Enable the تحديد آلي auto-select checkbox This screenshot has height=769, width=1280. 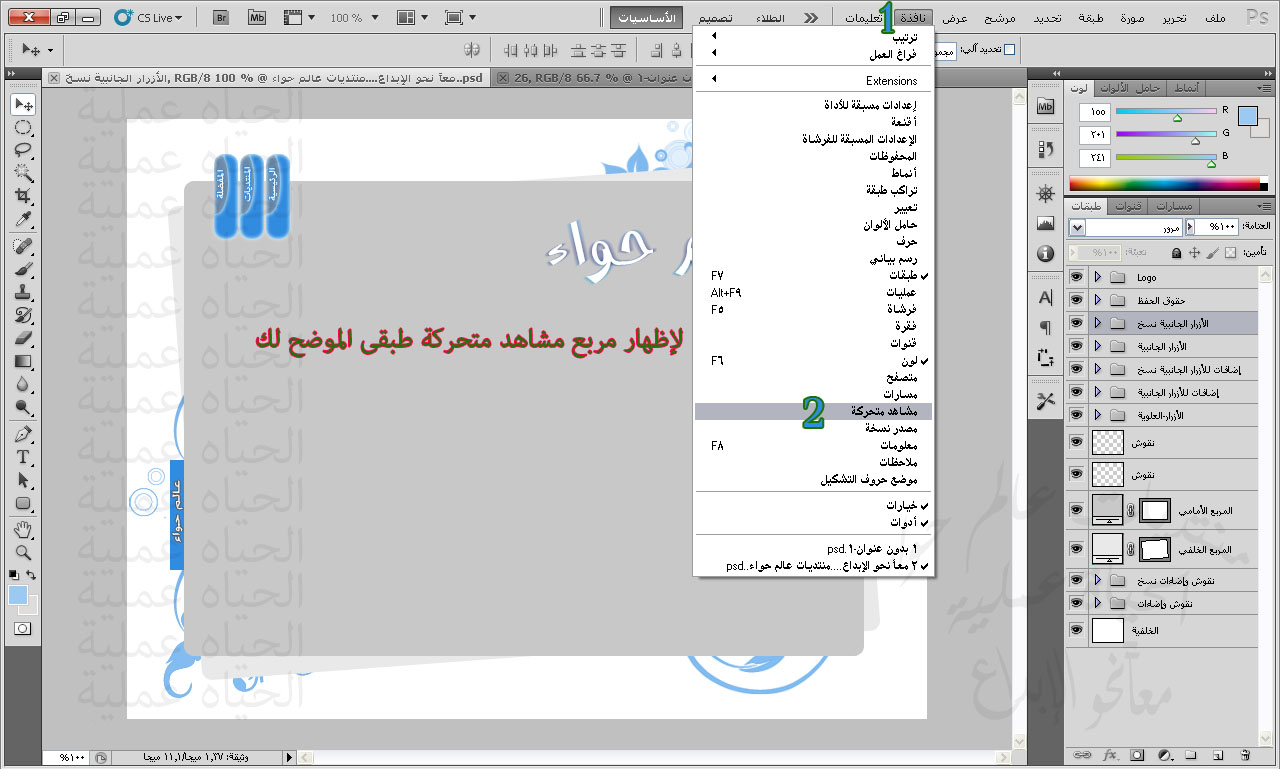pos(1009,49)
